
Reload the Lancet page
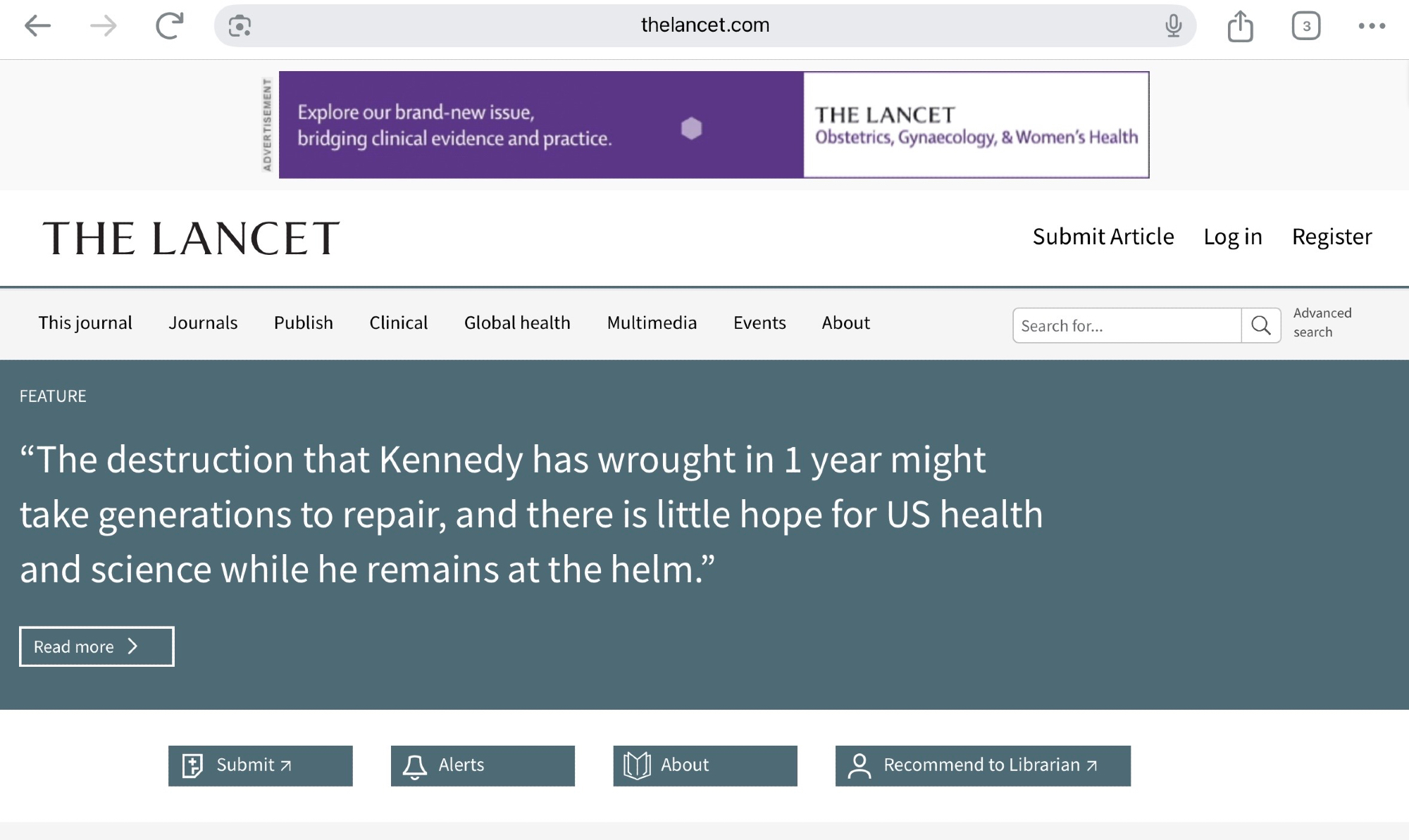169,26
